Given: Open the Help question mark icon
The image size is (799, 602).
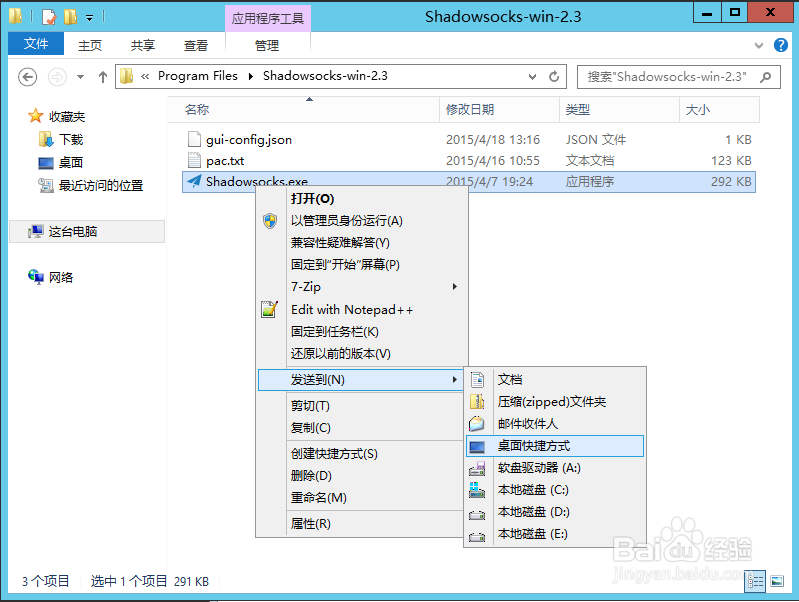Looking at the screenshot, I should 781,45.
